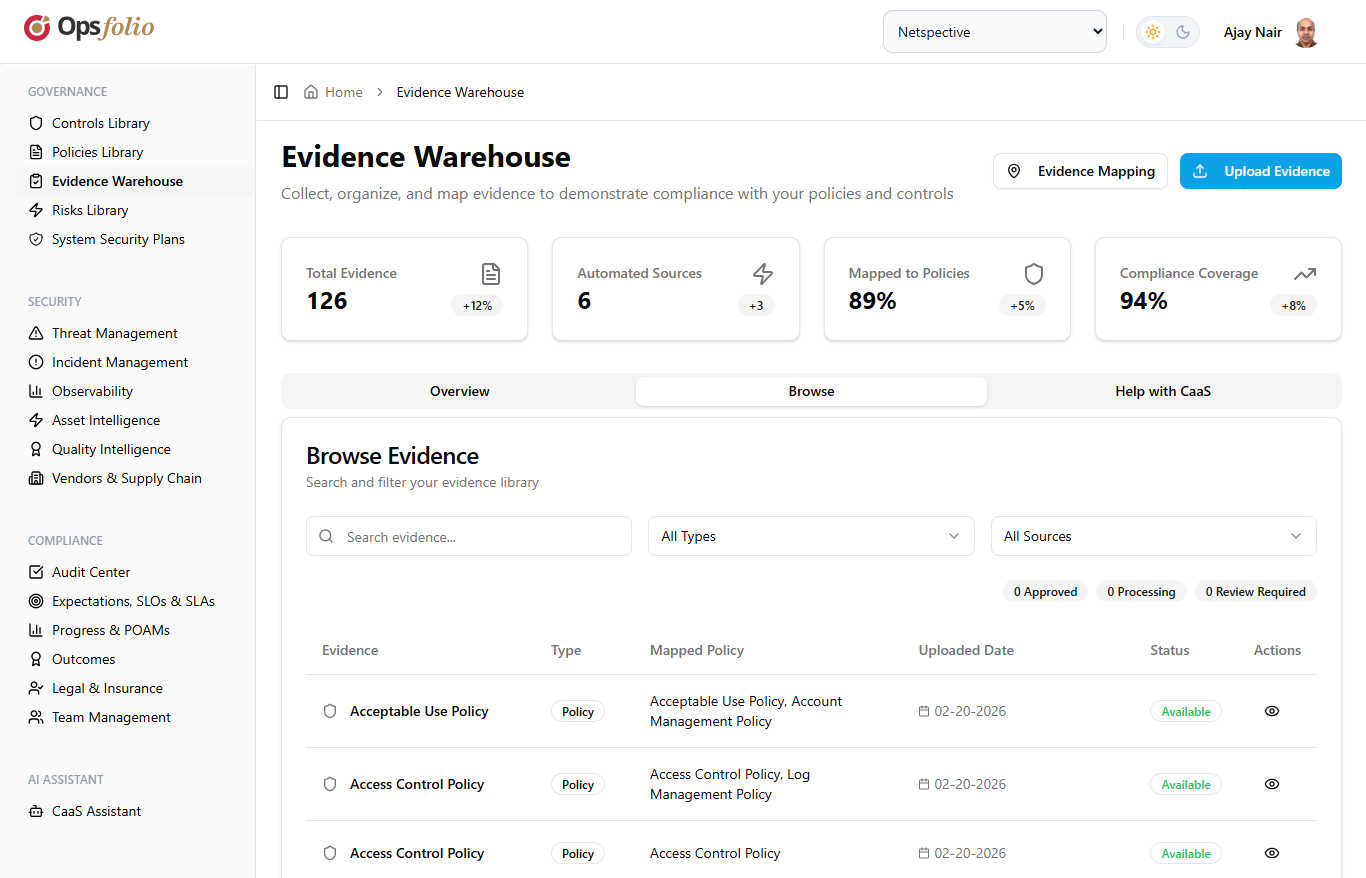The image size is (1366, 878).
Task: Switch to dark mode theme
Action: pos(1182,31)
